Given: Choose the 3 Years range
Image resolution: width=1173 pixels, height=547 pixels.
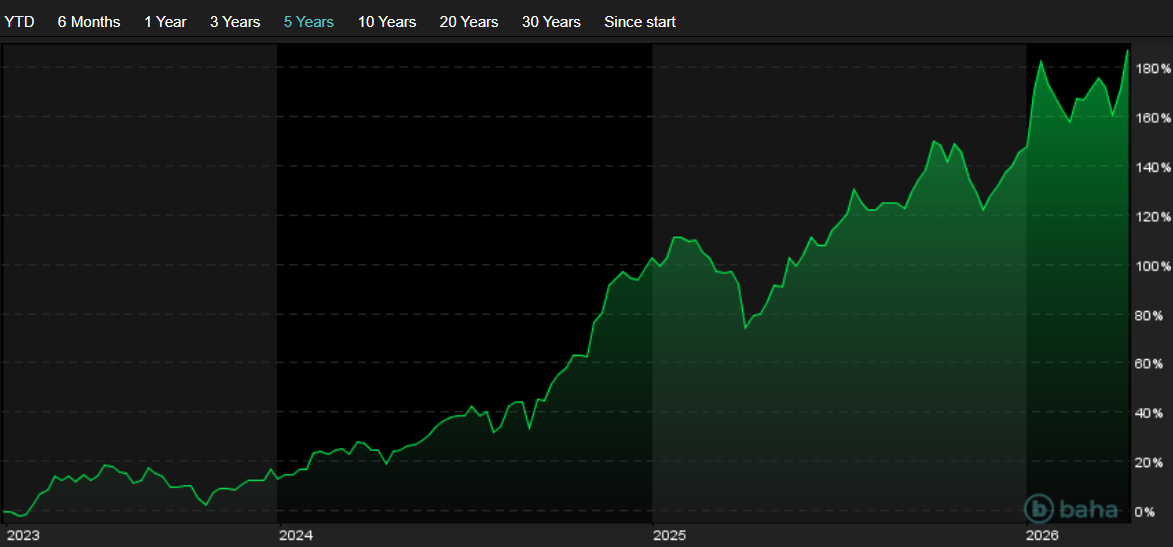Looking at the screenshot, I should click(235, 22).
